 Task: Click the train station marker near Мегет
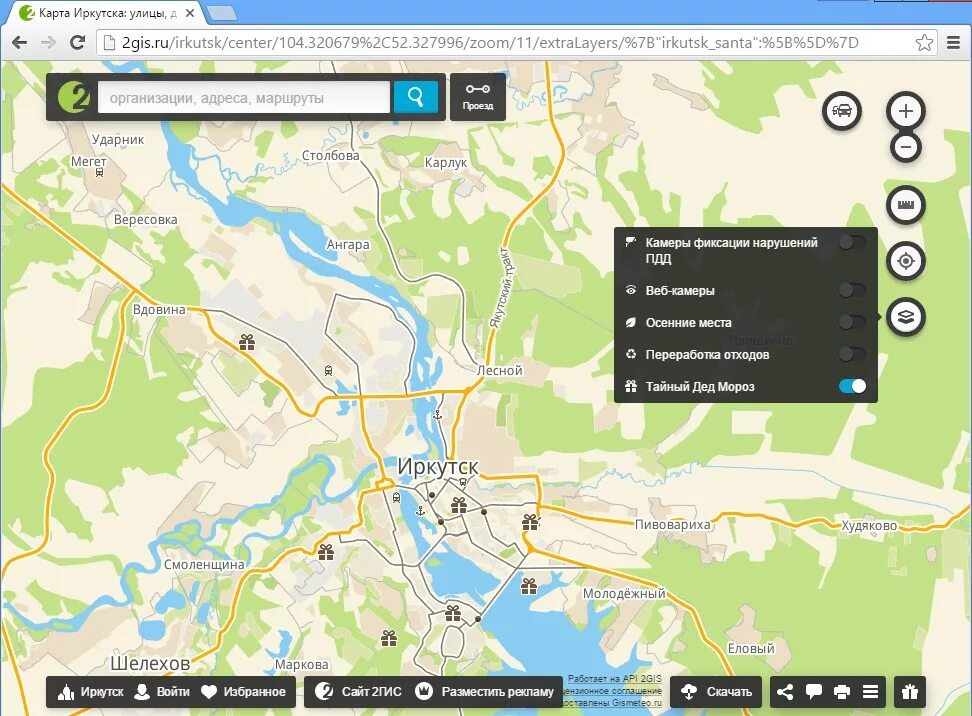pos(99,173)
